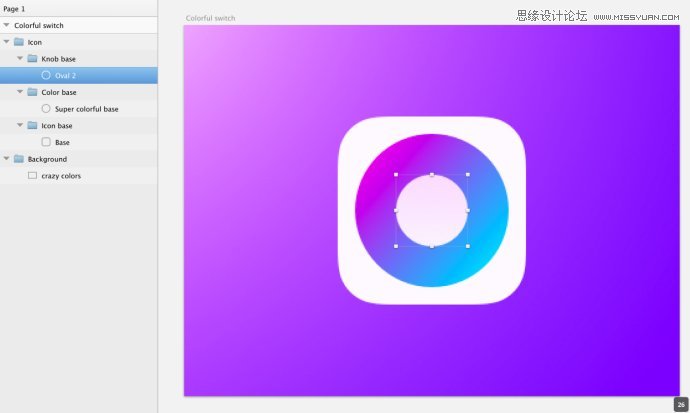Collapse the Colorful switch artboard triangle
The image size is (690, 413).
[x=6, y=25]
